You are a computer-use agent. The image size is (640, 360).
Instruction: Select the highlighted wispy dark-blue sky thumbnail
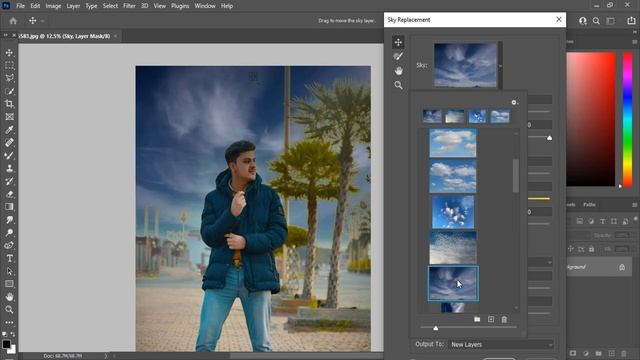453,283
